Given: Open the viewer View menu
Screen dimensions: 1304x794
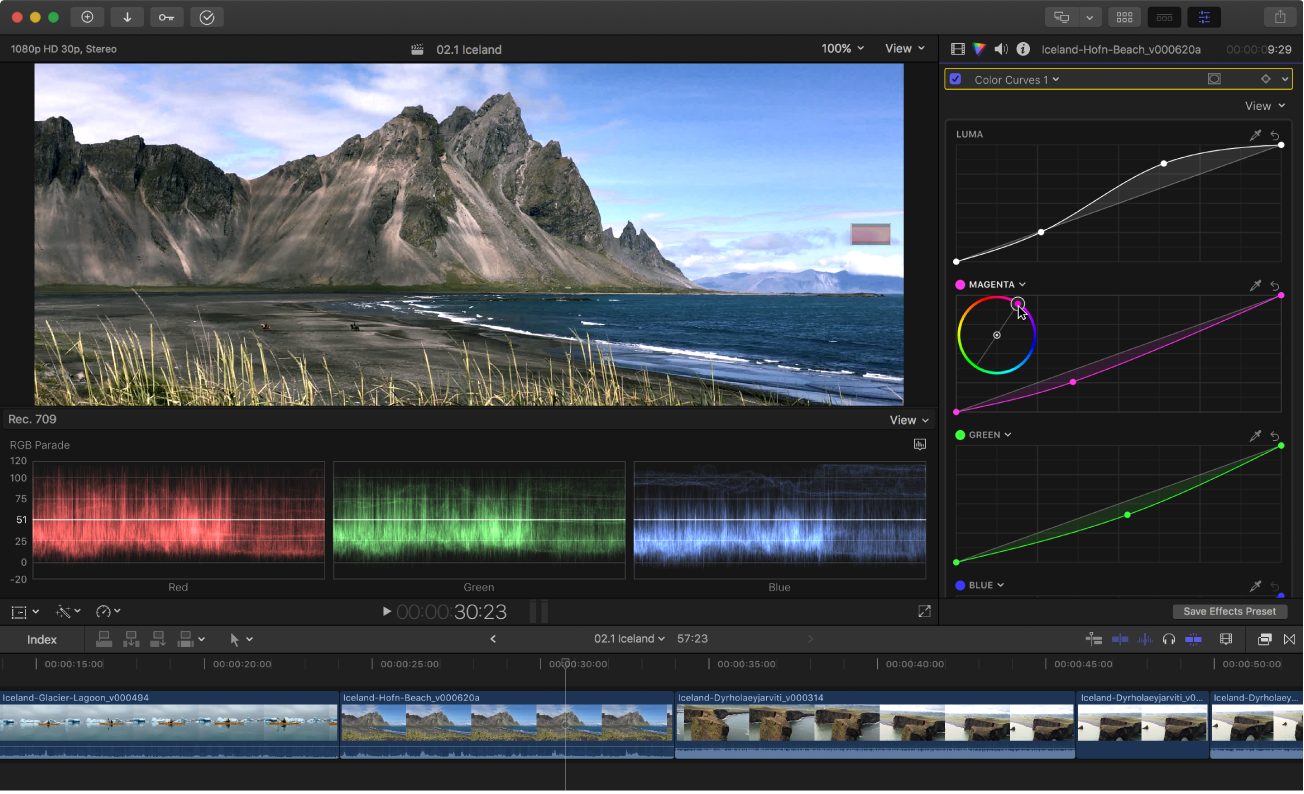Looking at the screenshot, I should 901,48.
